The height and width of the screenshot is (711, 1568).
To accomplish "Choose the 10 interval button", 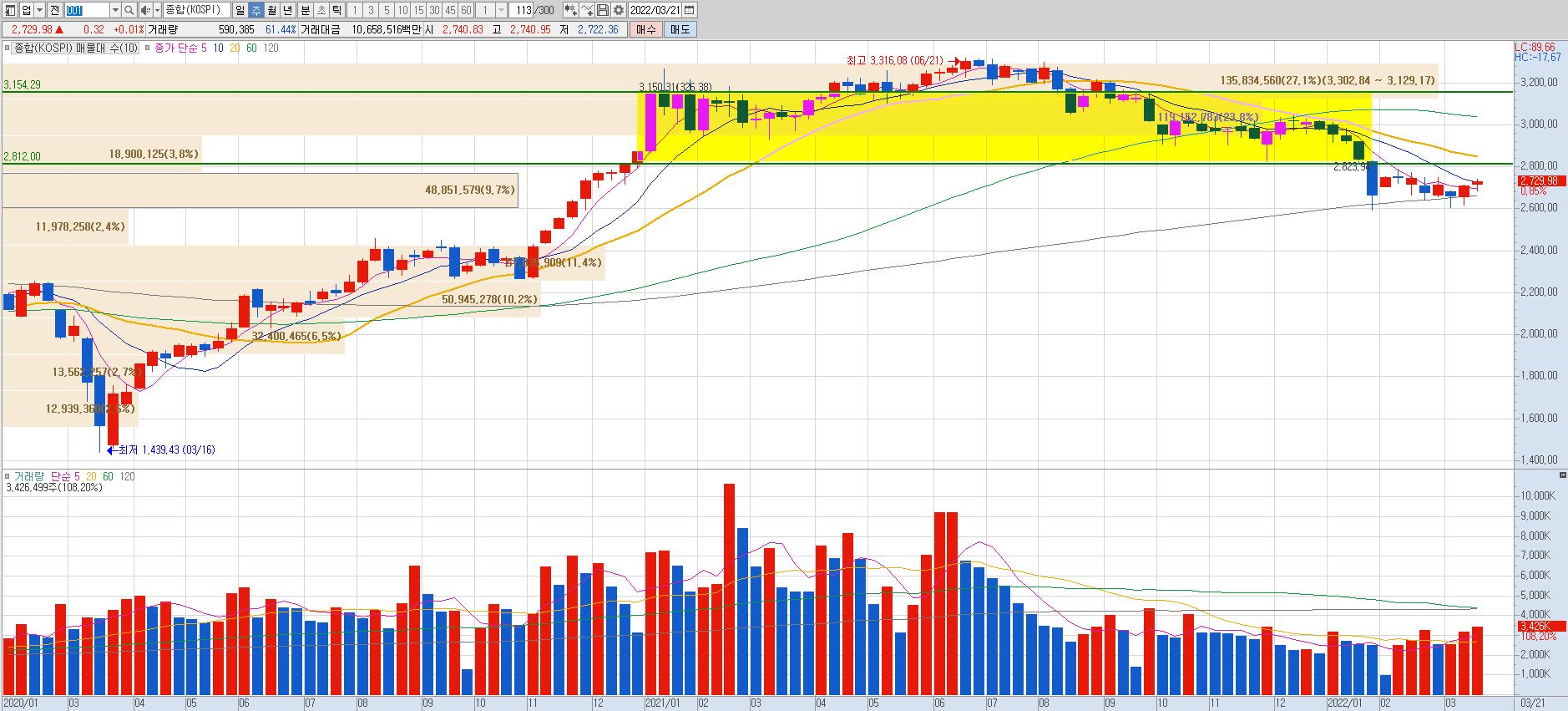I will [402, 10].
